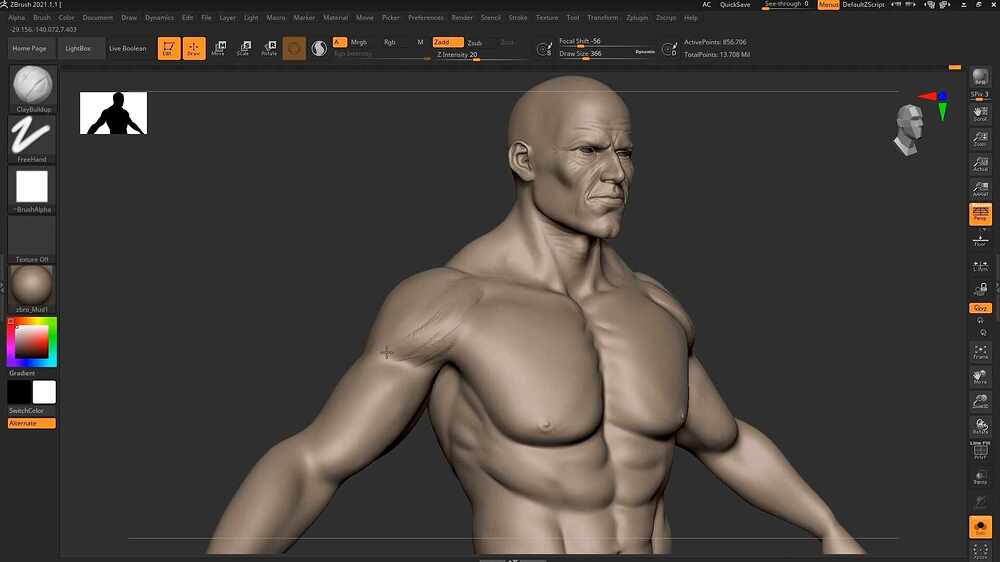Click the AAHalf view icon
Image resolution: width=1000 pixels, height=562 pixels.
(x=980, y=188)
